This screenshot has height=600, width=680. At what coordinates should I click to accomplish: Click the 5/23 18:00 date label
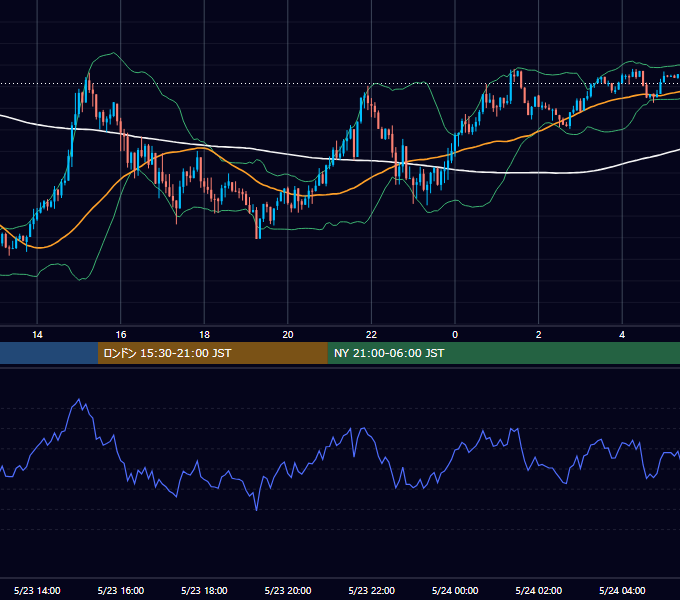(204, 590)
